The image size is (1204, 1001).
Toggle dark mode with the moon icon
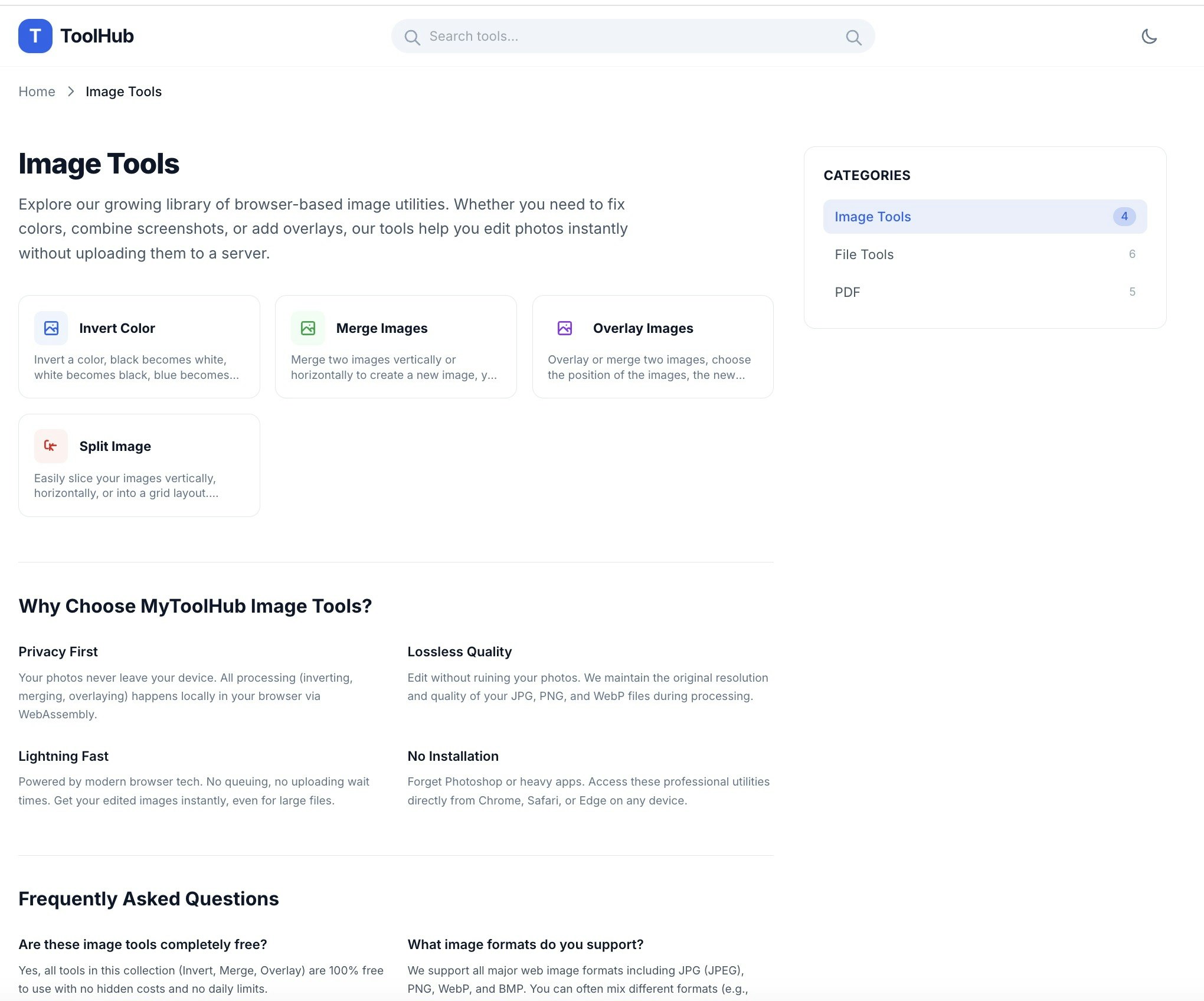1149,36
